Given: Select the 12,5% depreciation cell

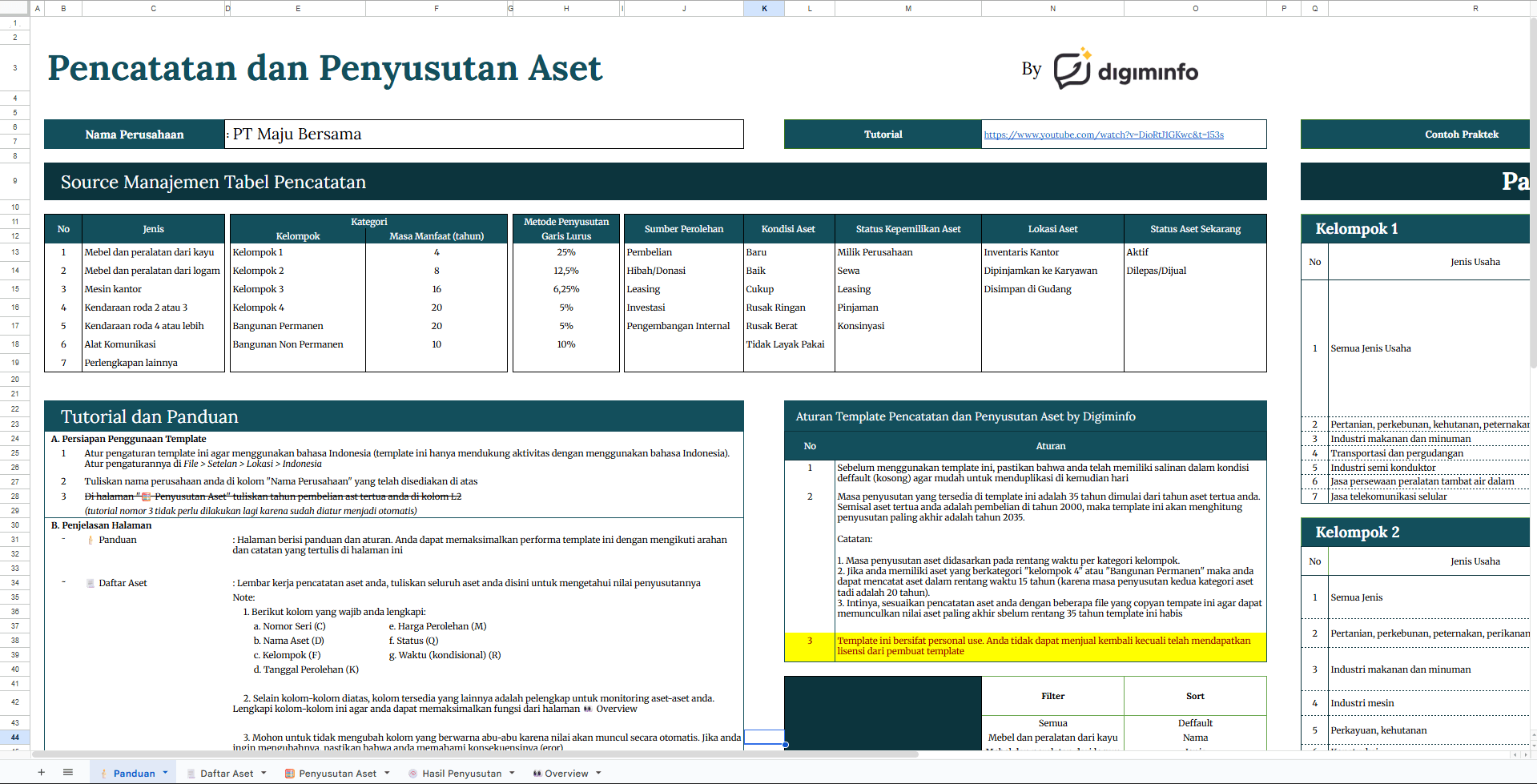Looking at the screenshot, I should 566,271.
